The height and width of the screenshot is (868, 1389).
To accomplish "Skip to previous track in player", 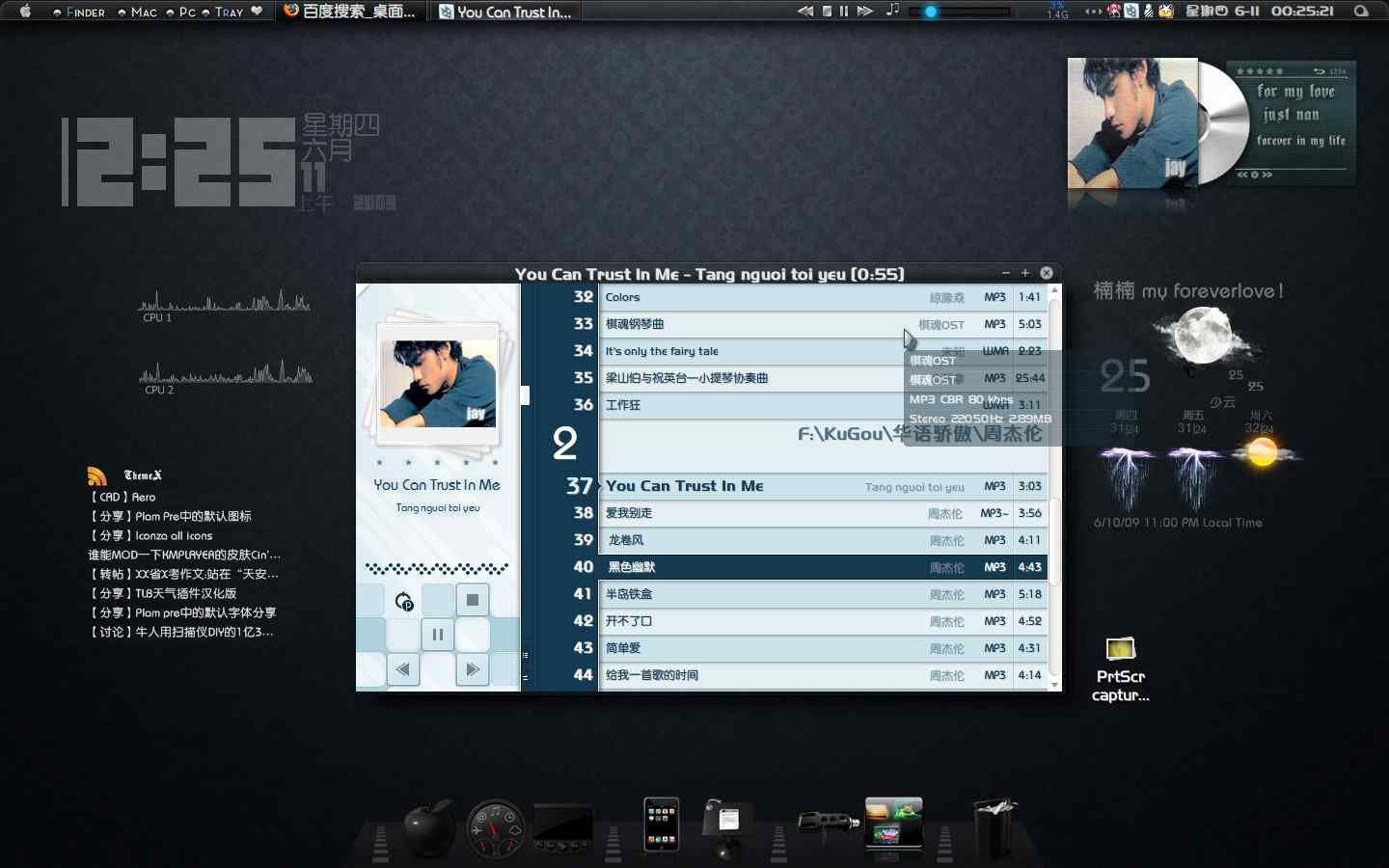I will 403,669.
